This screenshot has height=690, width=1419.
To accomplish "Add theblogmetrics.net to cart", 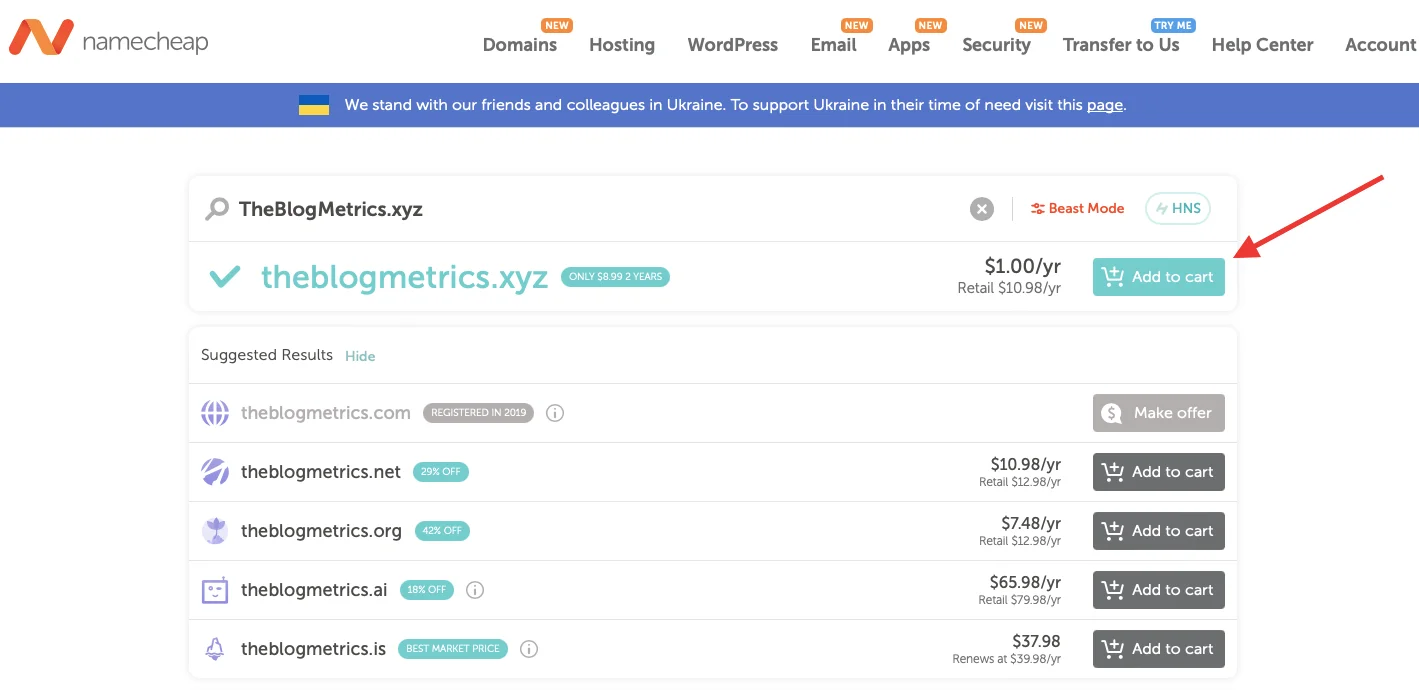I will point(1159,472).
